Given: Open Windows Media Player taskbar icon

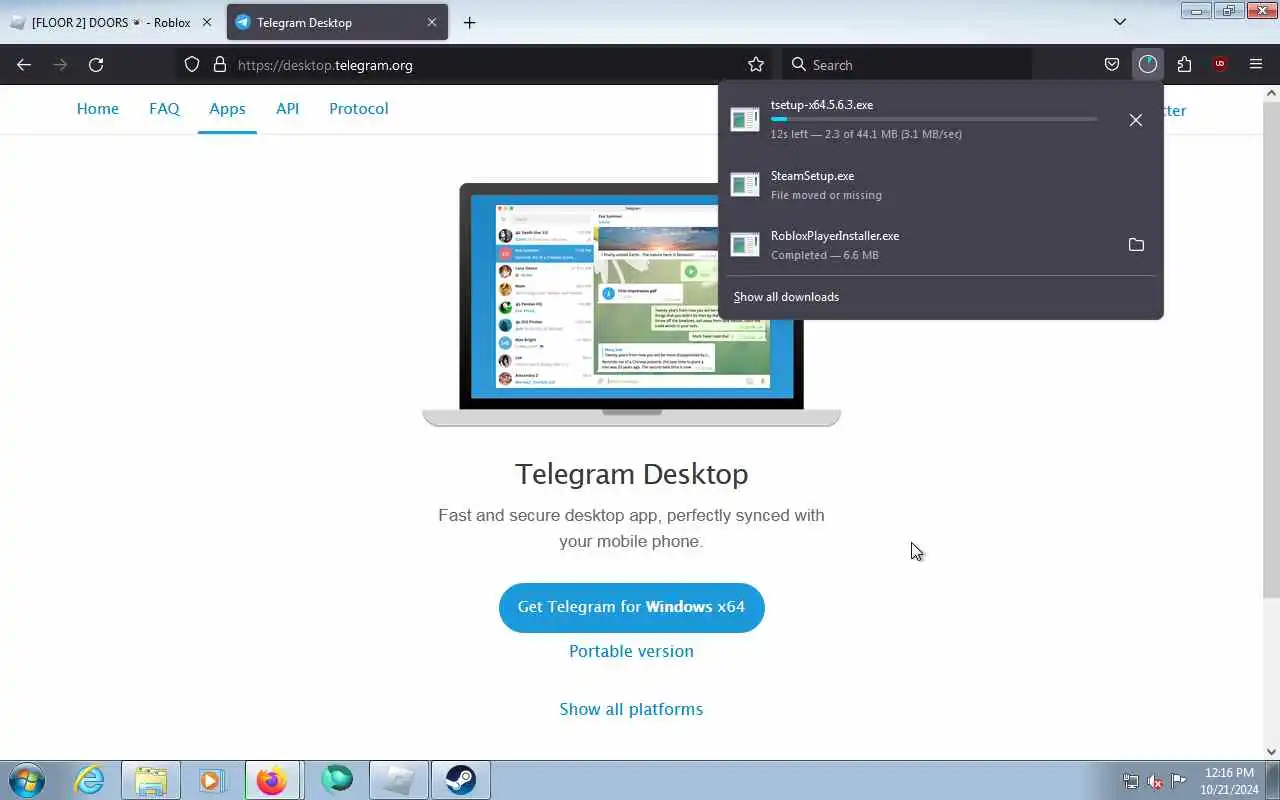Looking at the screenshot, I should tap(211, 780).
